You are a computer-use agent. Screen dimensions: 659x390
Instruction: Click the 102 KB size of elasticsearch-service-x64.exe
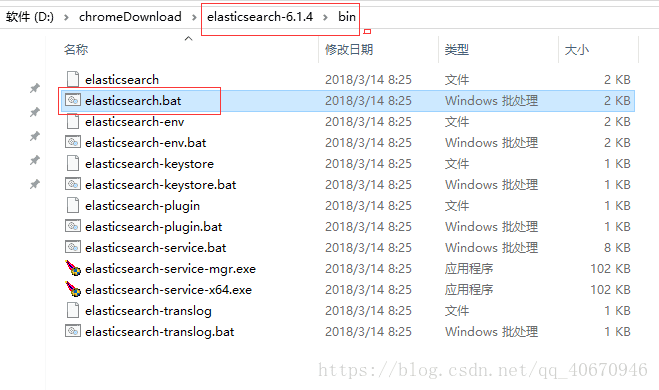coord(611,290)
